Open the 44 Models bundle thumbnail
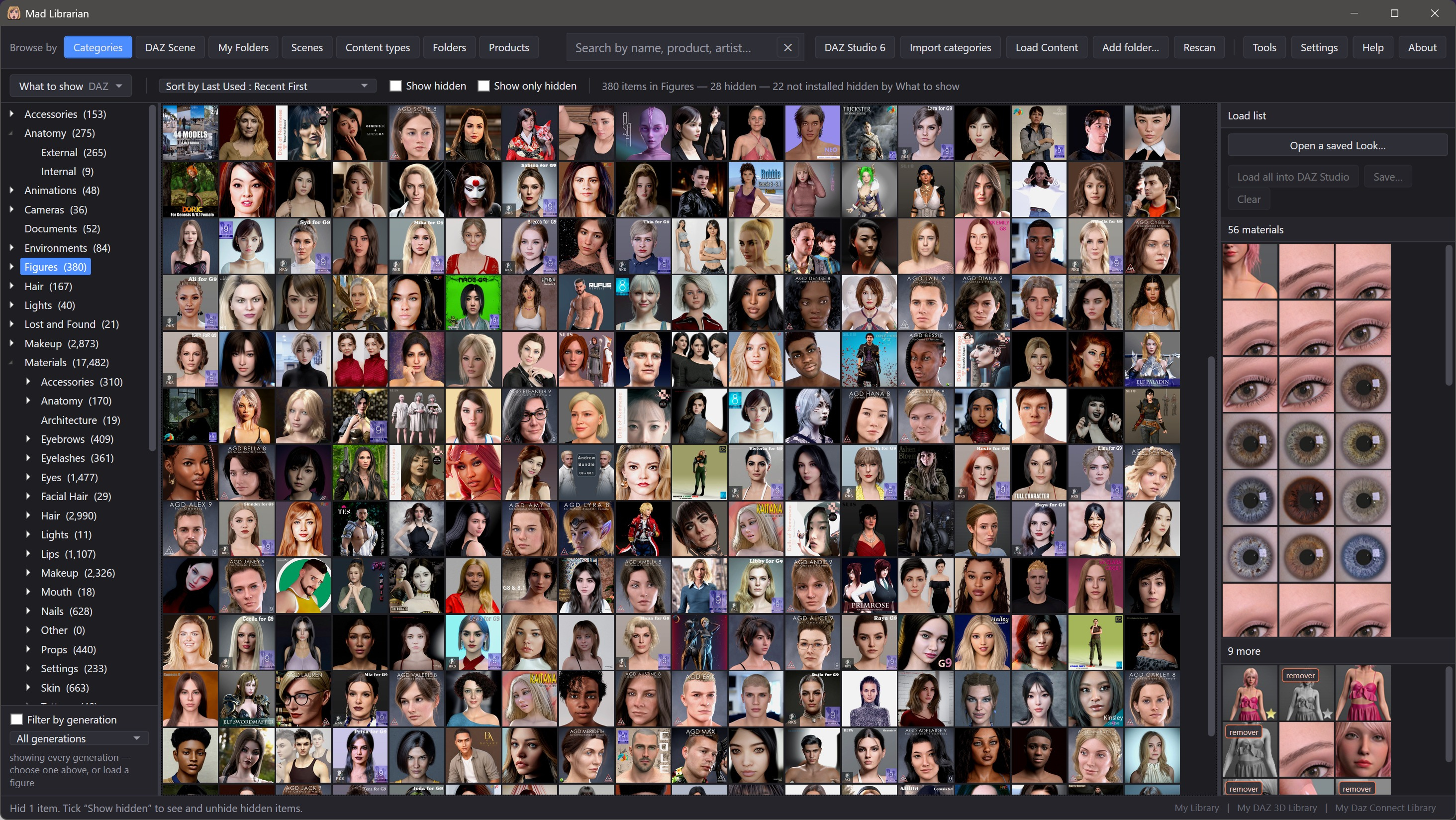This screenshot has height=820, width=1456. point(191,133)
